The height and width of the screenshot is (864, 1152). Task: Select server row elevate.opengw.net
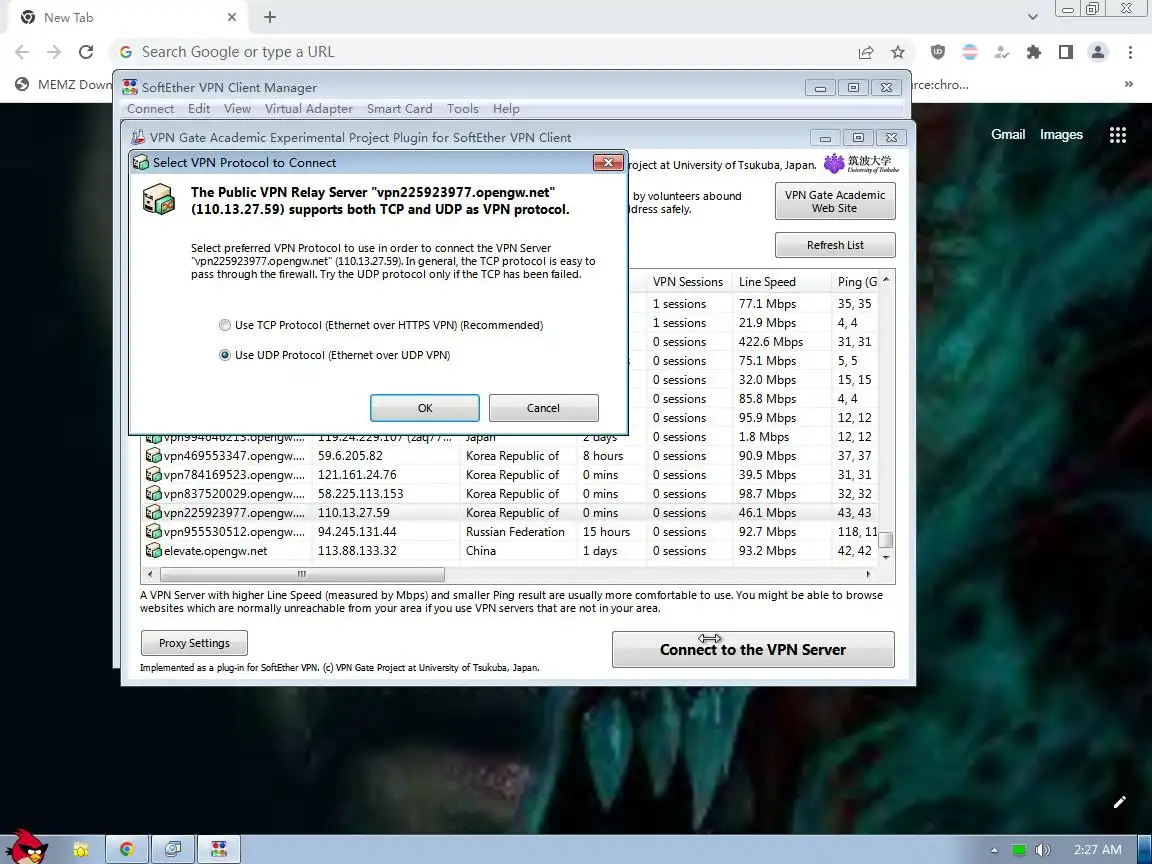509,551
